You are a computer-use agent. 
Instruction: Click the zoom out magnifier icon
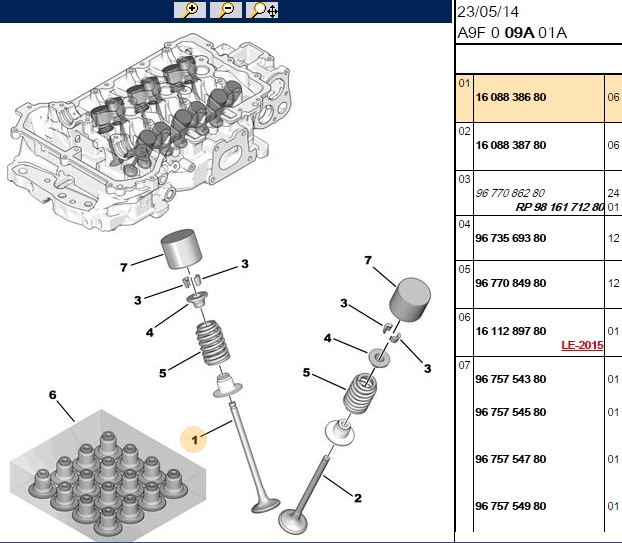coord(226,10)
